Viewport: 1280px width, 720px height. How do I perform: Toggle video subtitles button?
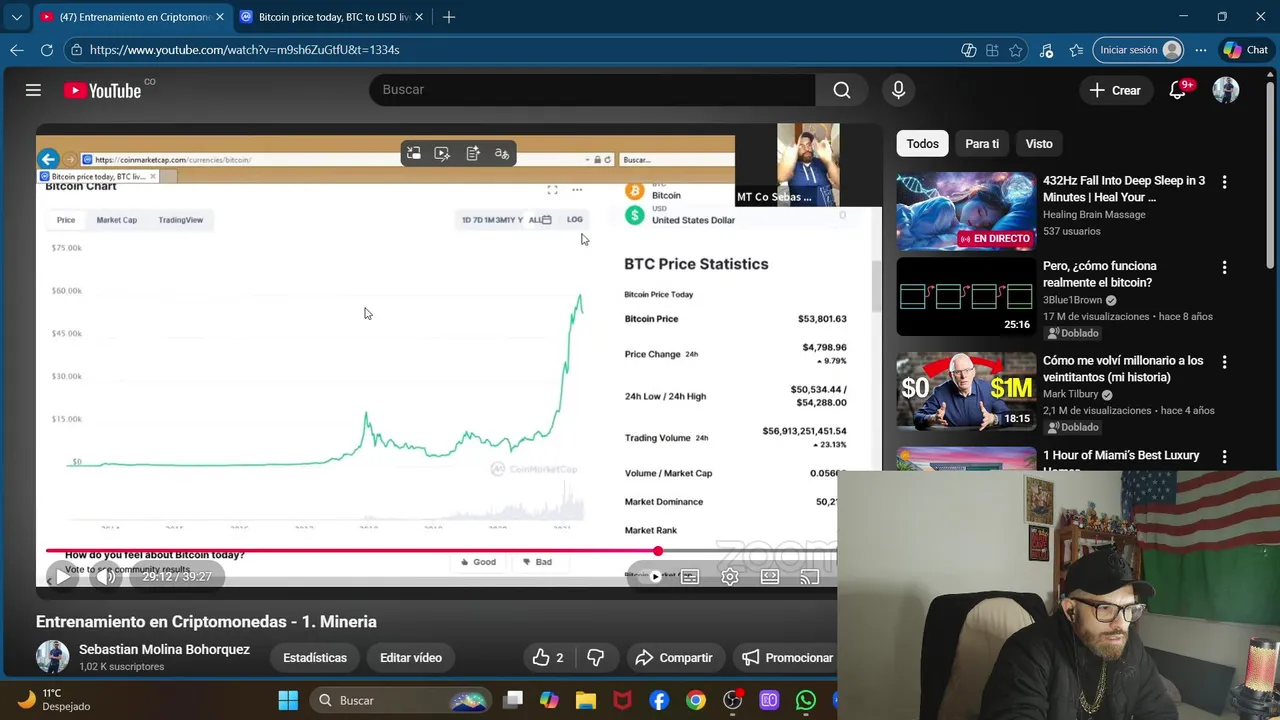(x=690, y=576)
